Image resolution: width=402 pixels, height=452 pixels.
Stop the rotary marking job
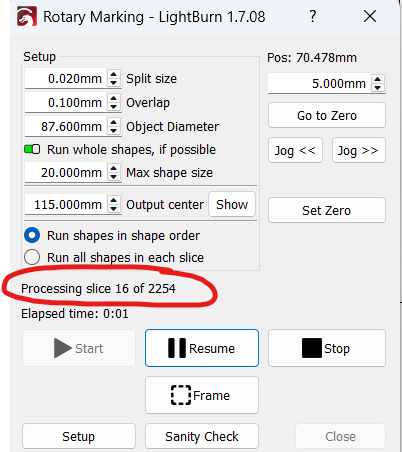click(327, 348)
